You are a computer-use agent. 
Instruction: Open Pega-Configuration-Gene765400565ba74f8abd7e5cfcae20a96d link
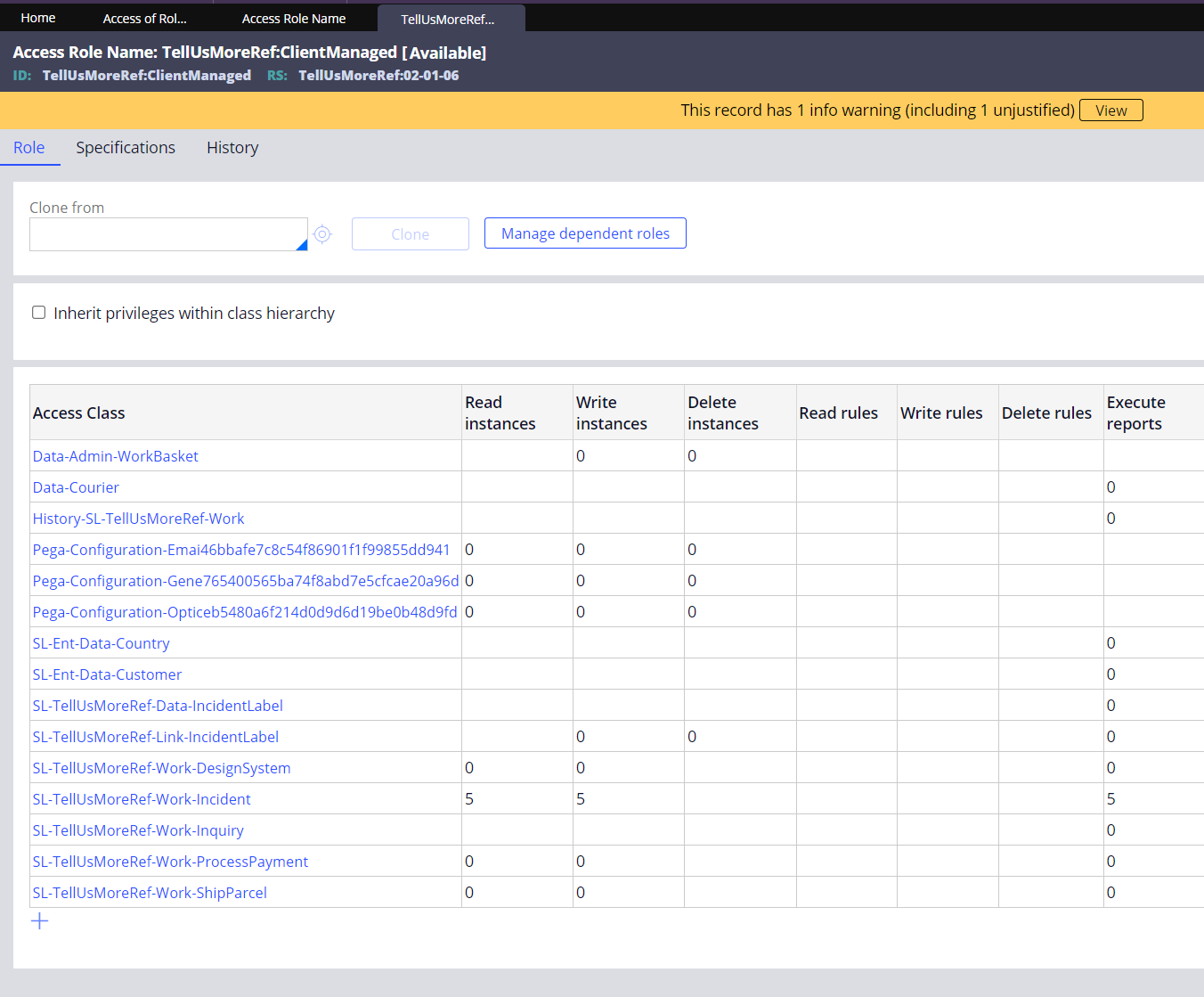pos(246,581)
